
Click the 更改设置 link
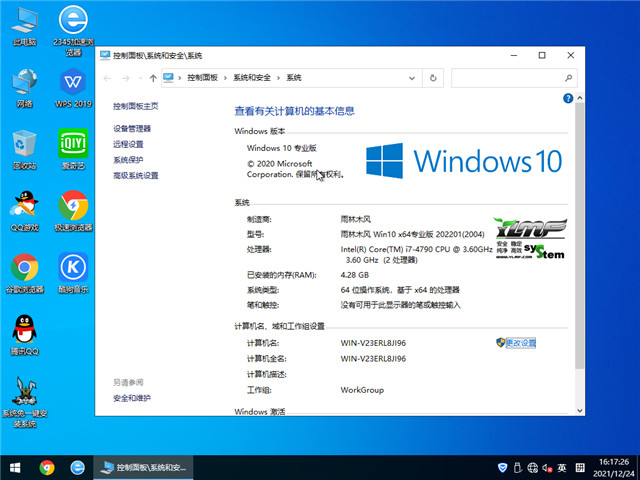pyautogui.click(x=521, y=343)
